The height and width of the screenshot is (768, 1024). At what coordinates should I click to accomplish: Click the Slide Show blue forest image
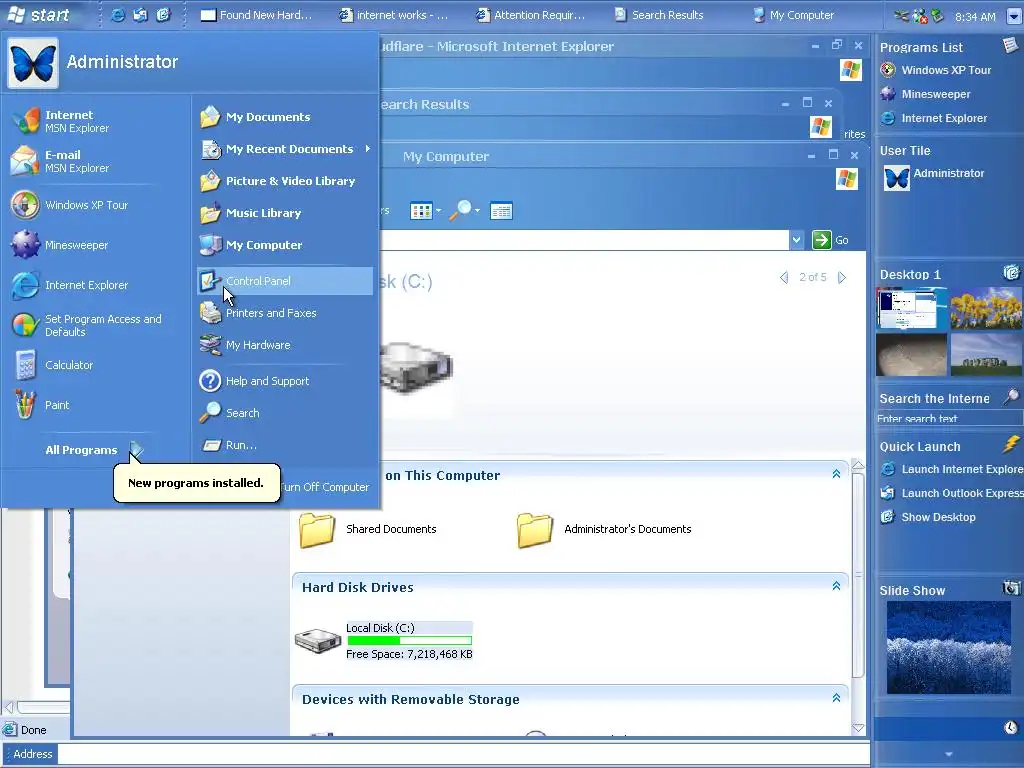pyautogui.click(x=948, y=647)
